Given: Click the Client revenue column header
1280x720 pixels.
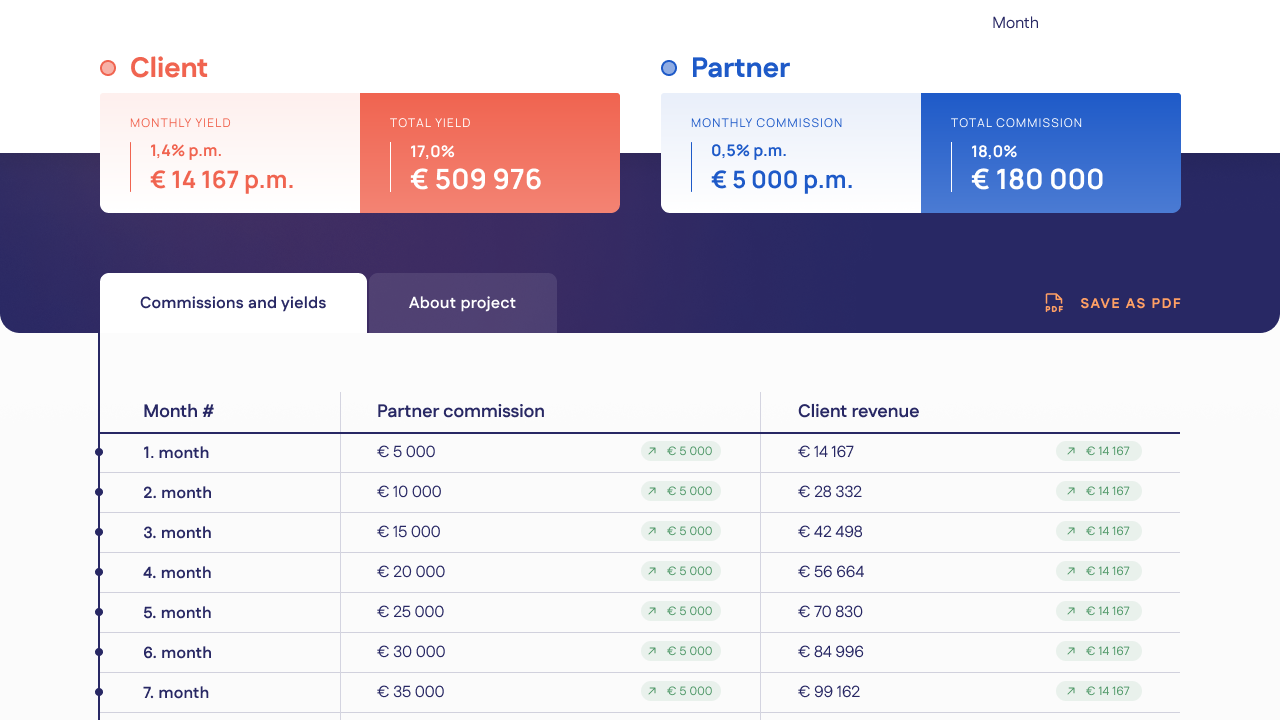Looking at the screenshot, I should [x=858, y=411].
